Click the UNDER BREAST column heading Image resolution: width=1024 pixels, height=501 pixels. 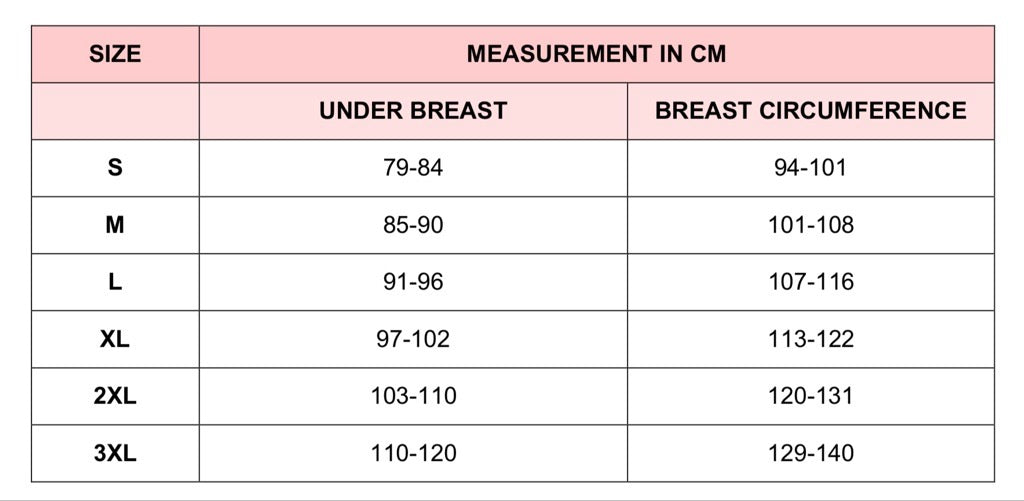pyautogui.click(x=413, y=111)
